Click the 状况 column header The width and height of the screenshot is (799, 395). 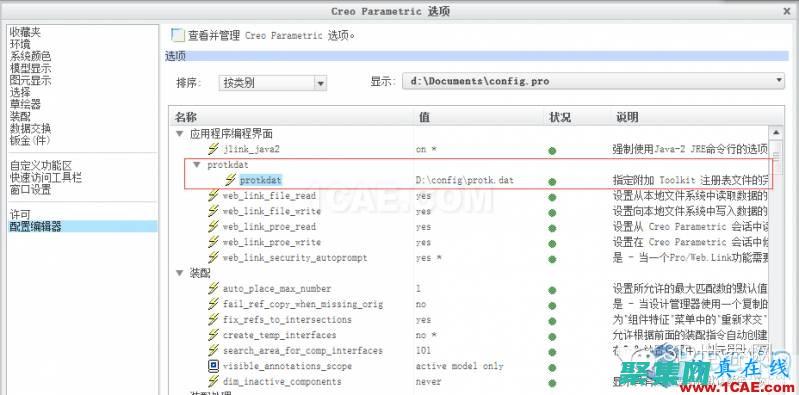tap(560, 117)
